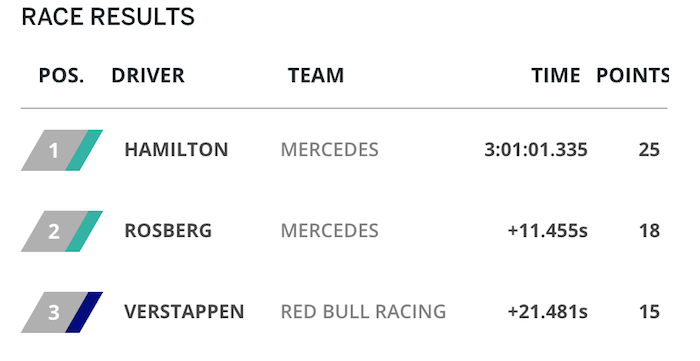Click the POINTS column header
The image size is (700, 361).
[x=633, y=75]
